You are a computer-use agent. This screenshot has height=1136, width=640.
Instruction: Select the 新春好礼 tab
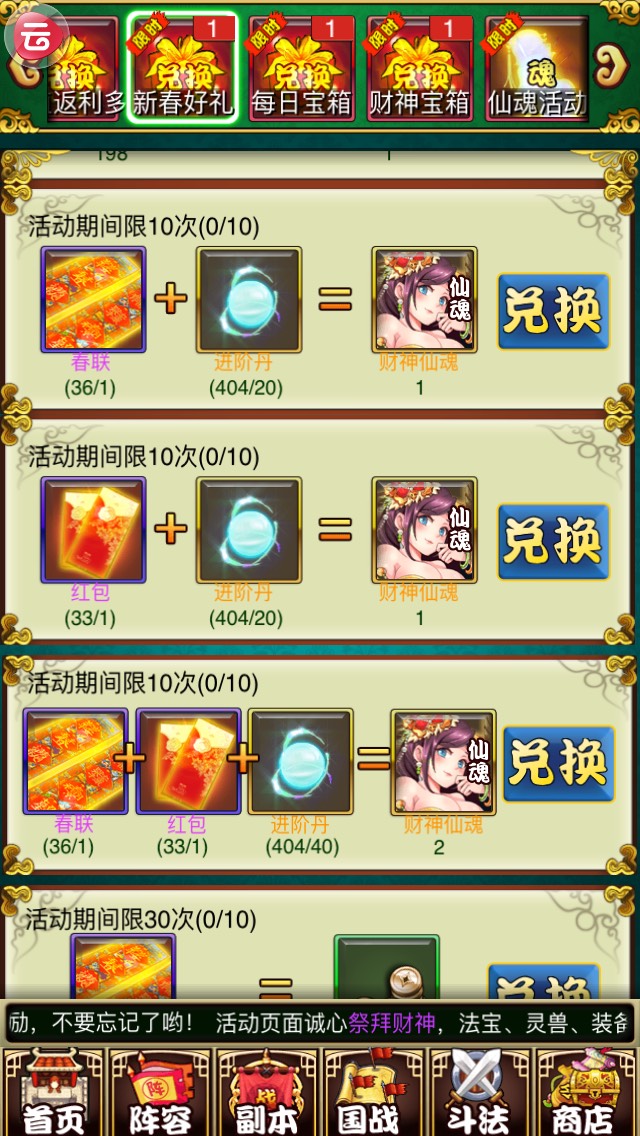tap(183, 68)
